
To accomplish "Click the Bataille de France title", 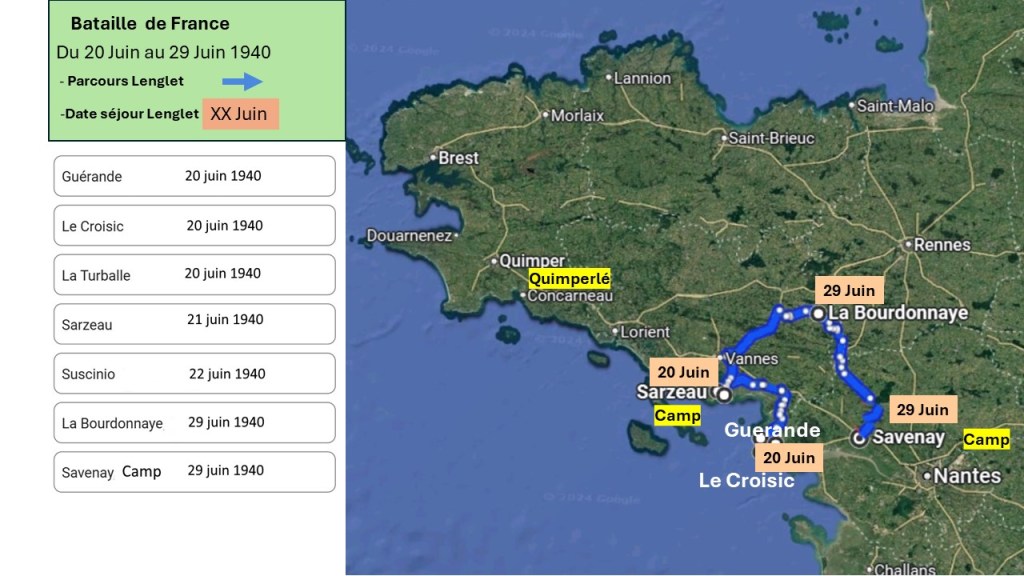I will click(150, 23).
